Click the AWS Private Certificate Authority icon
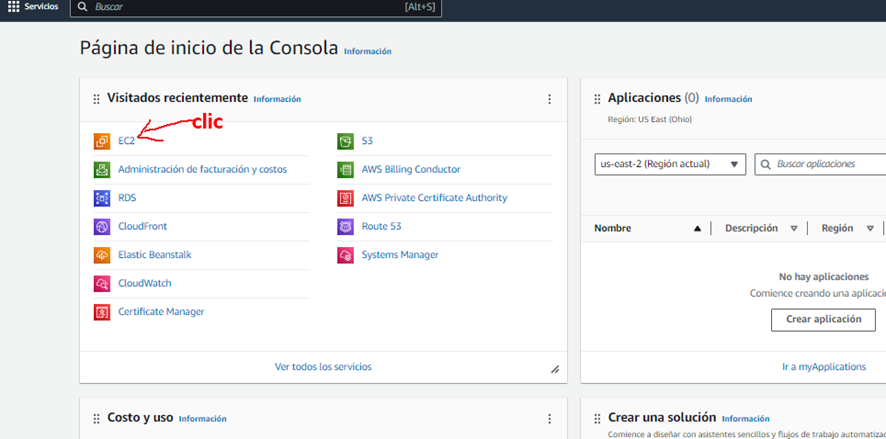This screenshot has height=439, width=886. 345,198
